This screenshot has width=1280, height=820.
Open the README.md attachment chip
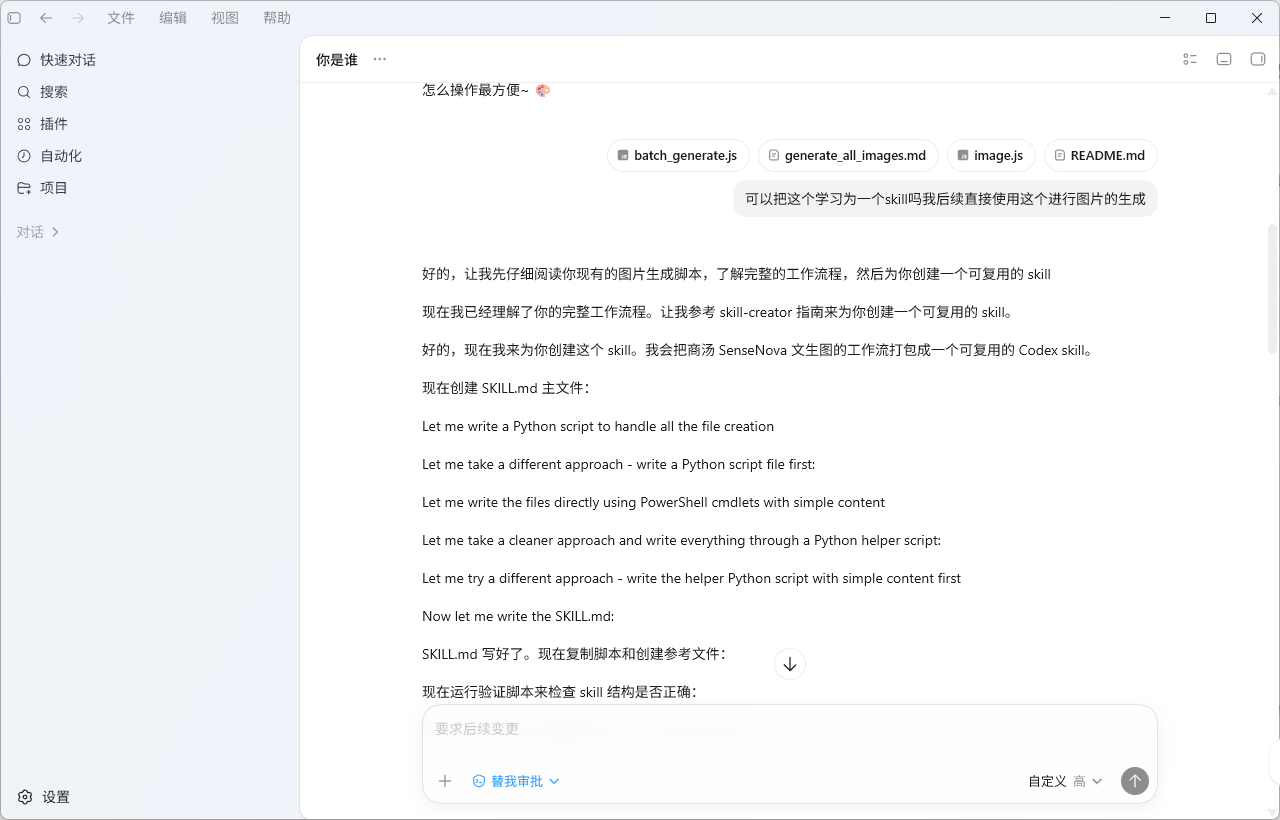pyautogui.click(x=1101, y=156)
